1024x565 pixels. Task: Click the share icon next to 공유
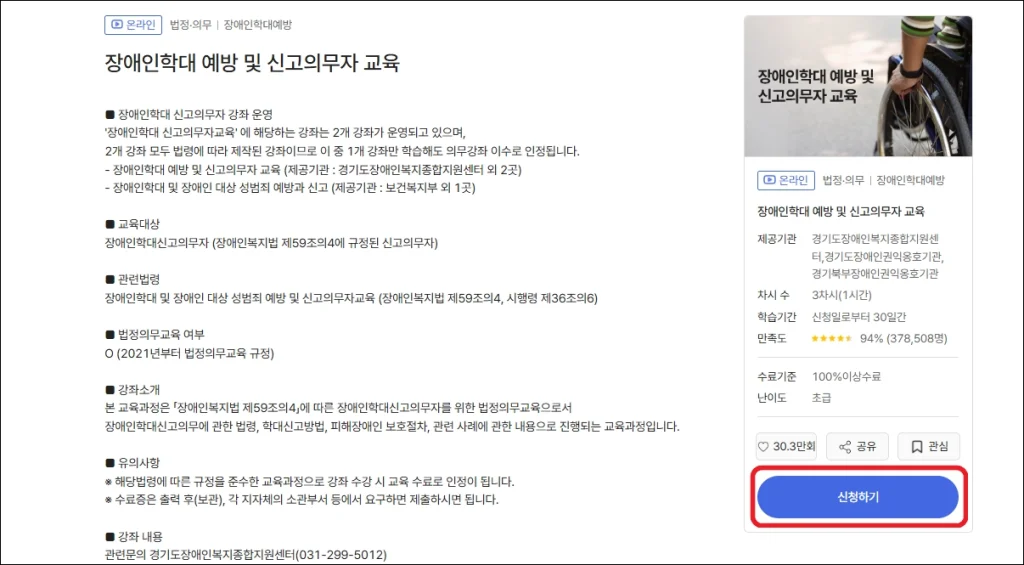click(845, 447)
